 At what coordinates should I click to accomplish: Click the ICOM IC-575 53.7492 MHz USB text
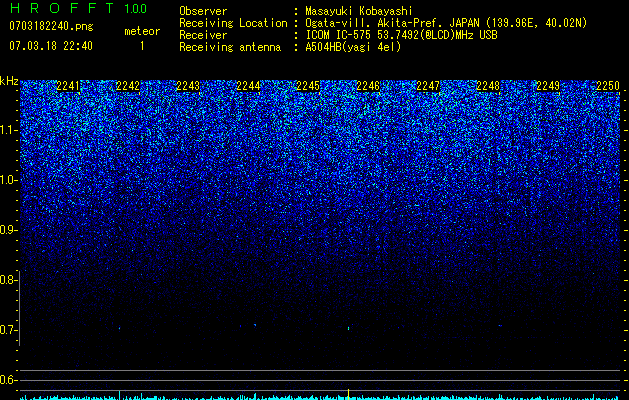(x=401, y=35)
